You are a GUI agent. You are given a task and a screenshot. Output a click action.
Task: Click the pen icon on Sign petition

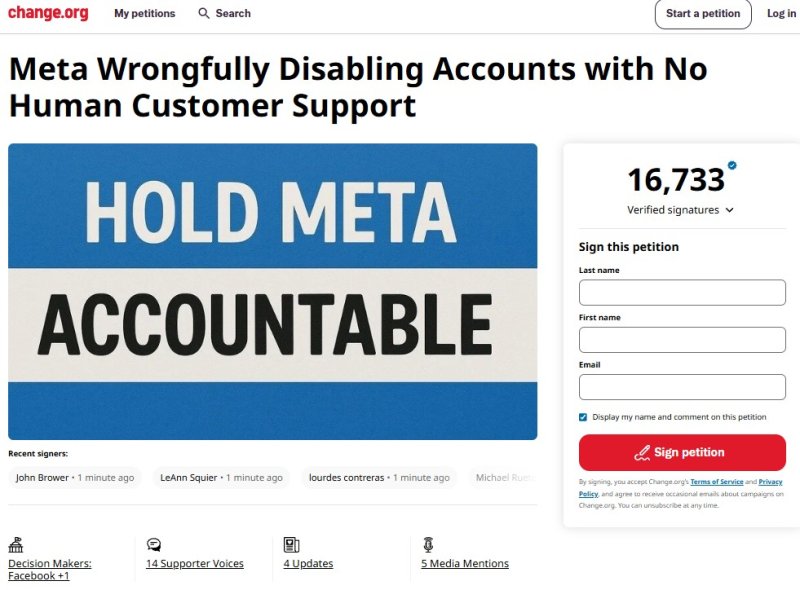coord(642,452)
